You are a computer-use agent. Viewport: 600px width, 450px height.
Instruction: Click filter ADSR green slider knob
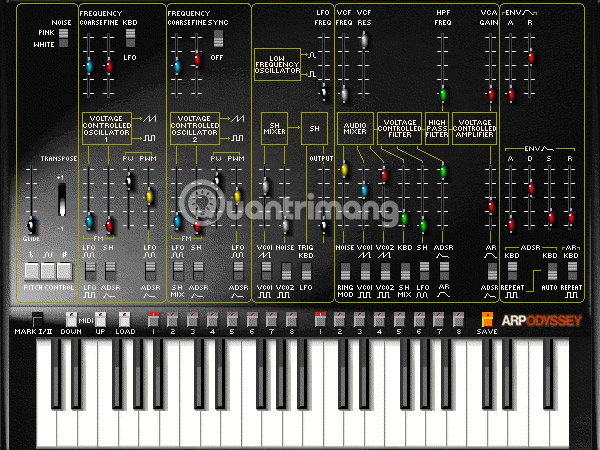pyautogui.click(x=443, y=171)
